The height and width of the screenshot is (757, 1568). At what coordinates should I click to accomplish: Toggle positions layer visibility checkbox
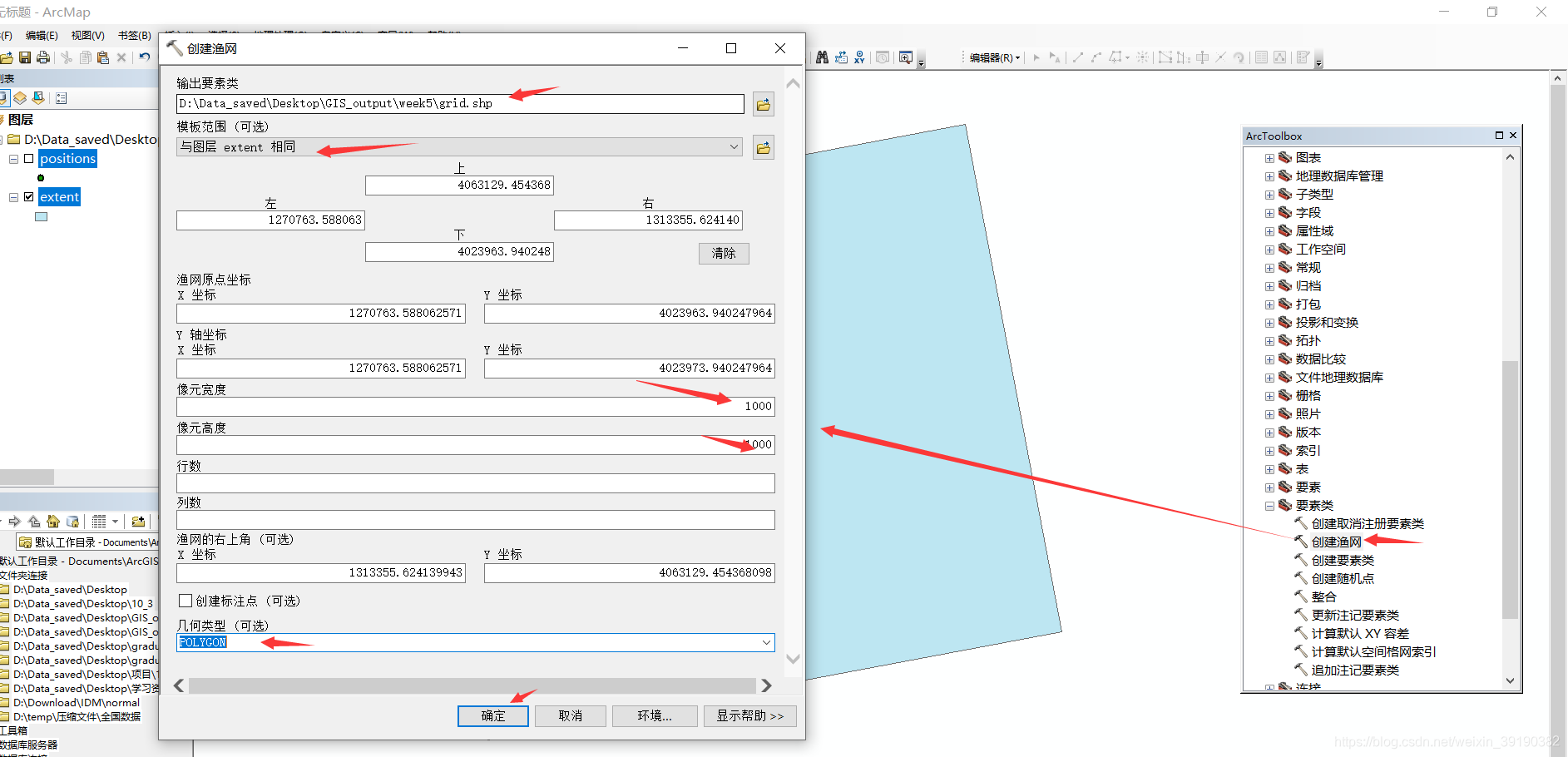tap(29, 159)
